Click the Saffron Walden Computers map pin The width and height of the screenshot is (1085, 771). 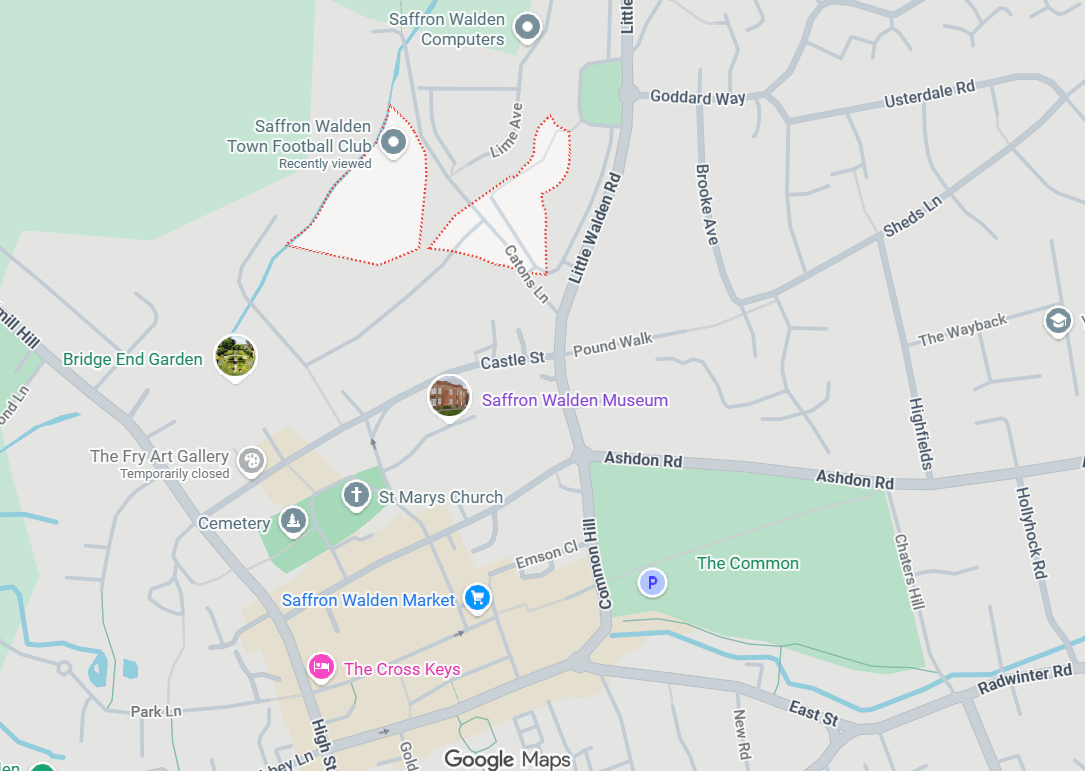[527, 28]
